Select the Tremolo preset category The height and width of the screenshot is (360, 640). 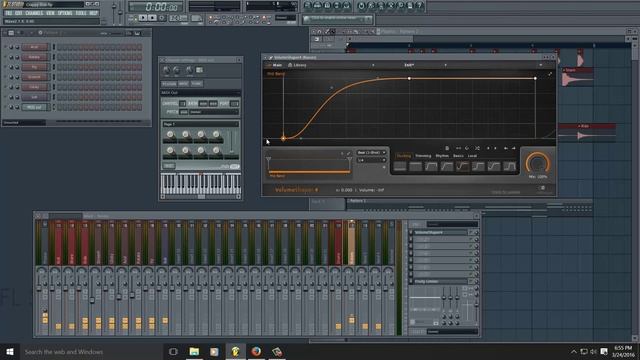click(x=423, y=156)
